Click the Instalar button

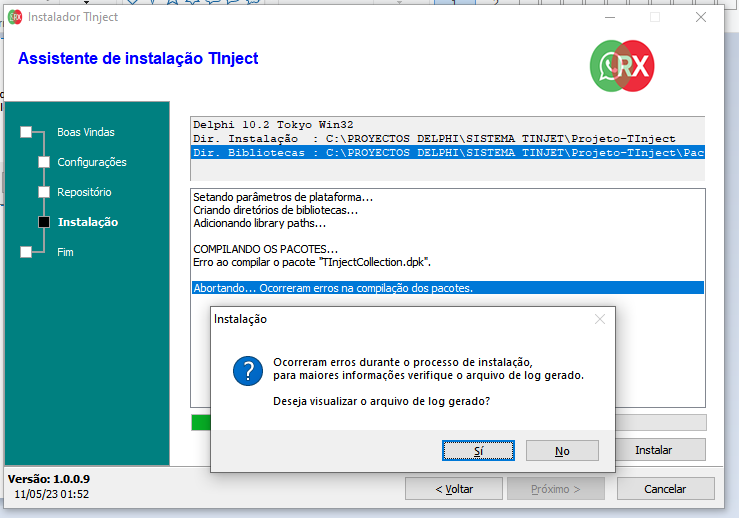(653, 450)
